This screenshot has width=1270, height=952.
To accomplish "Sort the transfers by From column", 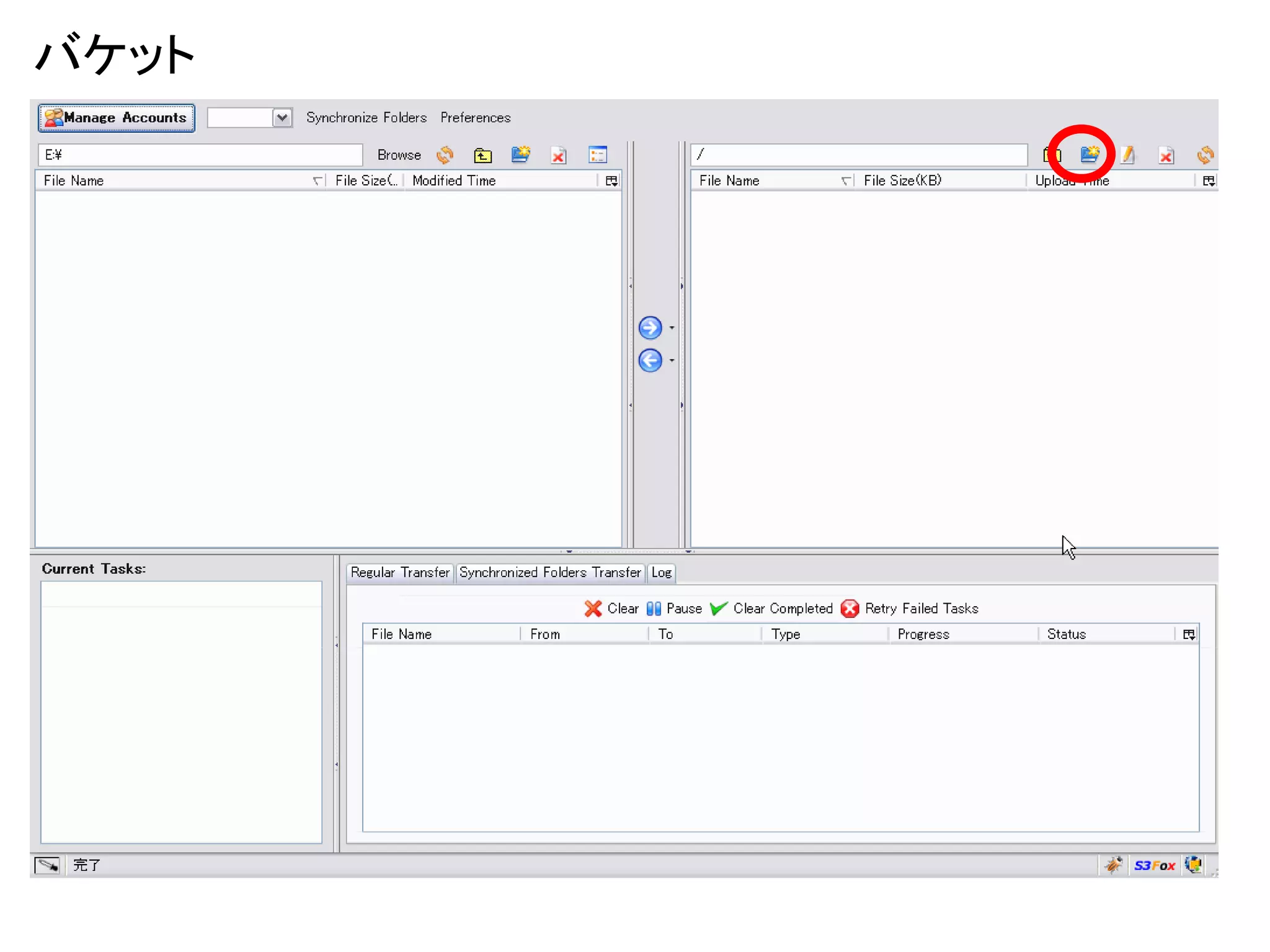I will tap(584, 635).
